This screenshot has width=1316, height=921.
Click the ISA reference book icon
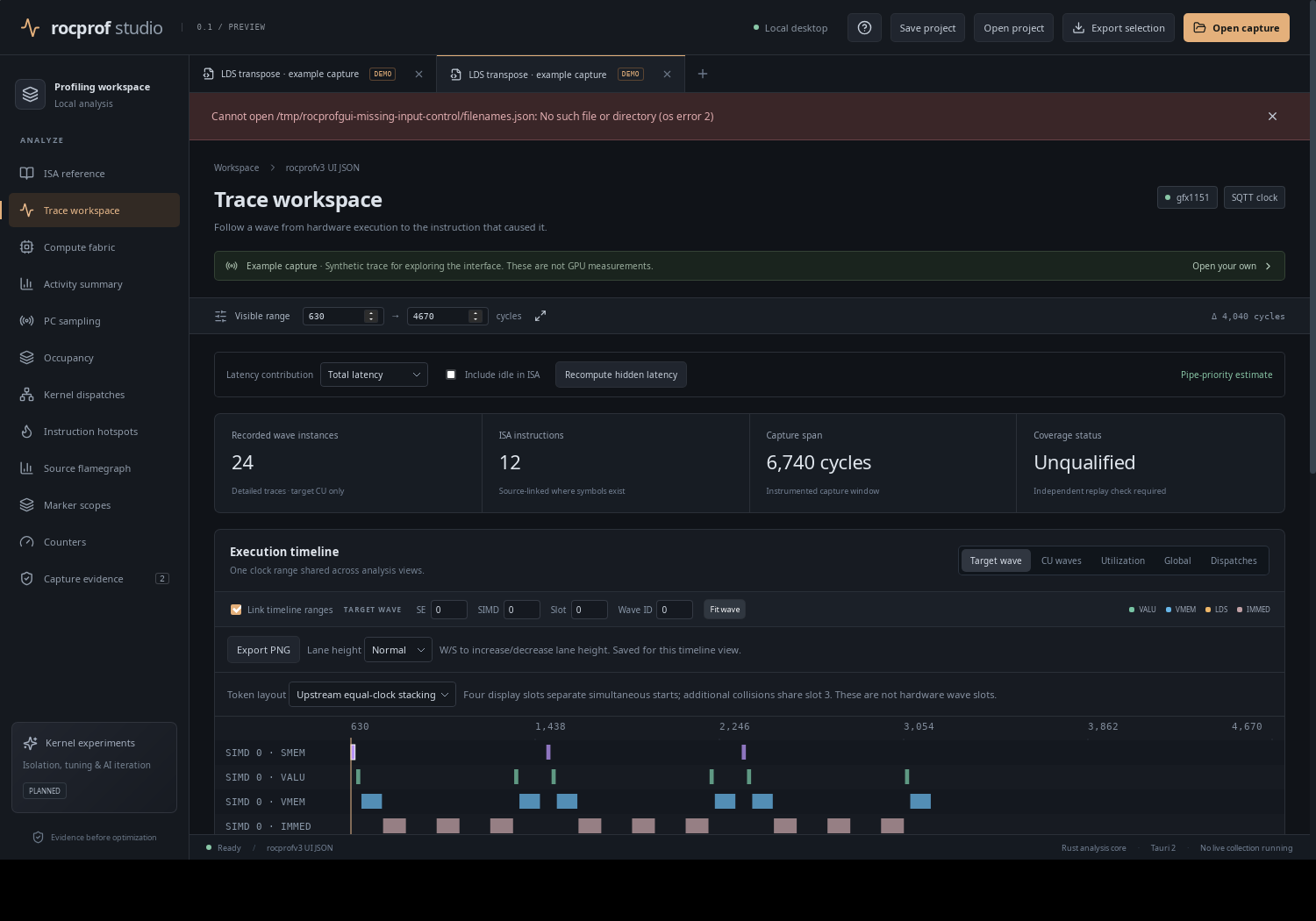click(27, 174)
